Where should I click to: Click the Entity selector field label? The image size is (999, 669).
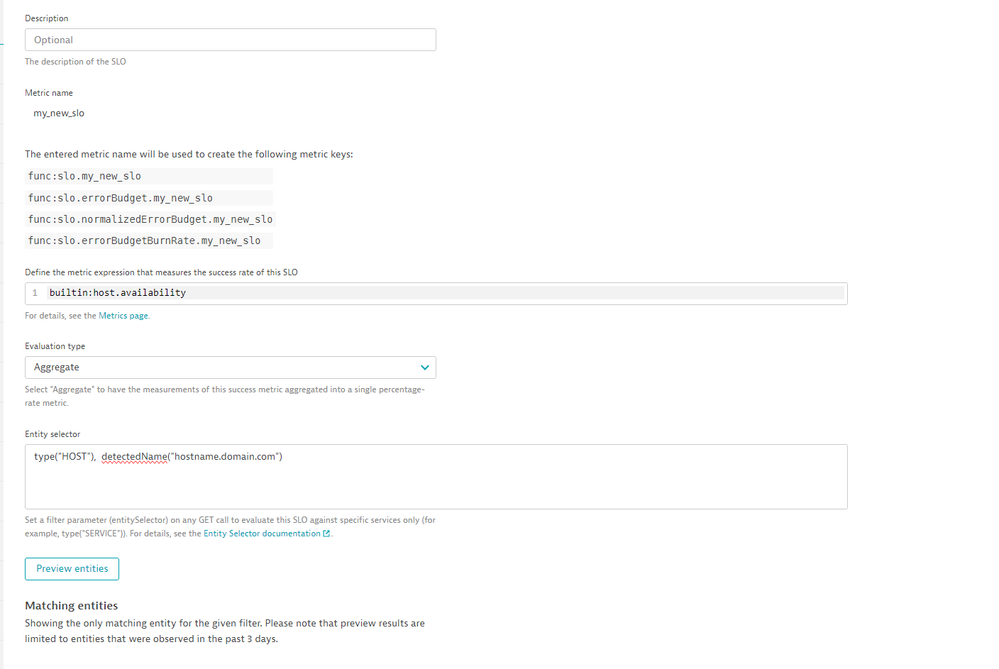point(52,434)
